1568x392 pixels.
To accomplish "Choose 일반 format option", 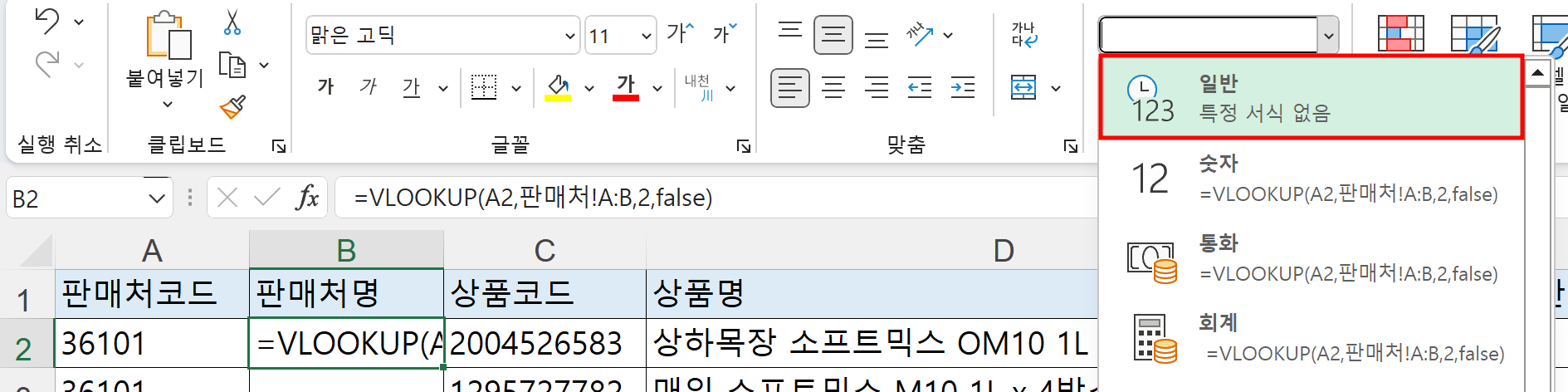I will 1312,97.
